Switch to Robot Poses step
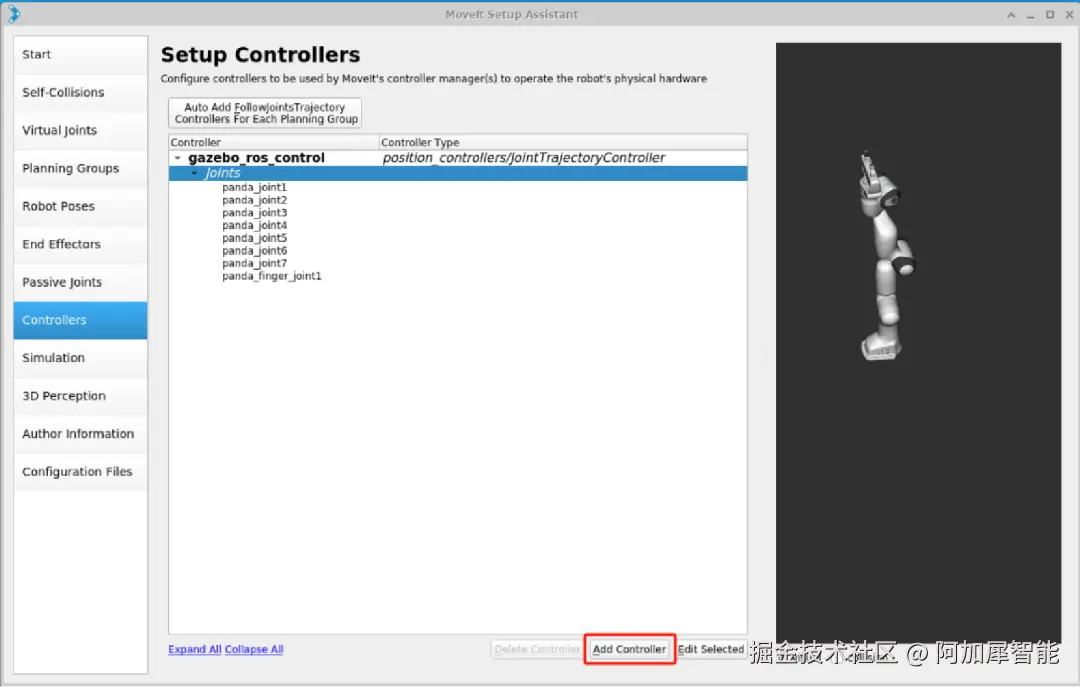1080x687 pixels. [x=80, y=206]
